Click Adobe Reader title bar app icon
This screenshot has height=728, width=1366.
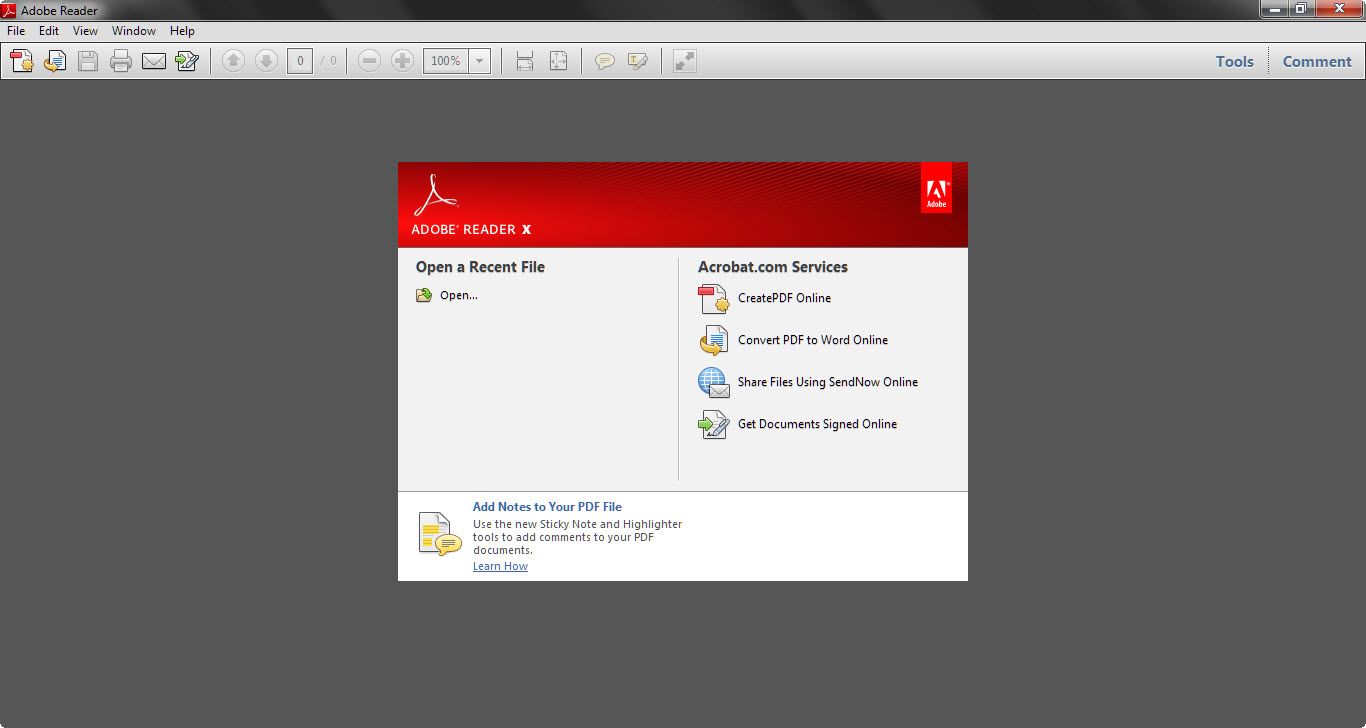pyautogui.click(x=9, y=10)
